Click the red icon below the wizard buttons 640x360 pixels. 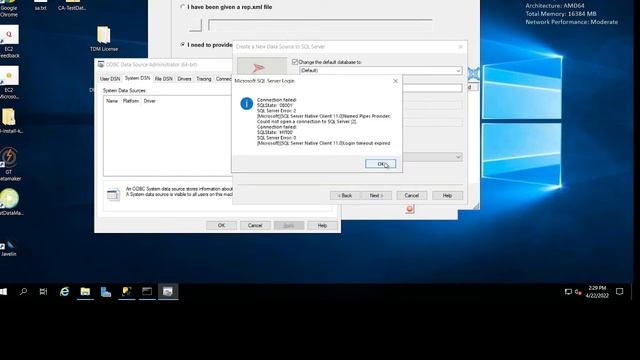[x=410, y=209]
